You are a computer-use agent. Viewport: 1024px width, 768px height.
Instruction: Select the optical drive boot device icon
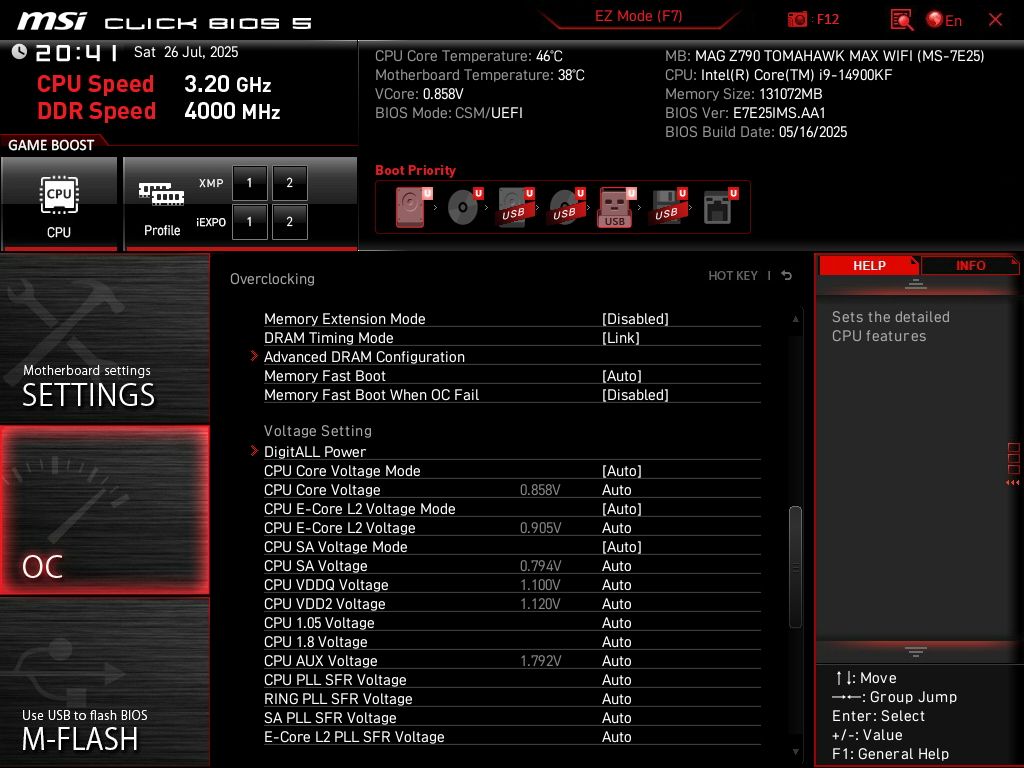pos(464,207)
